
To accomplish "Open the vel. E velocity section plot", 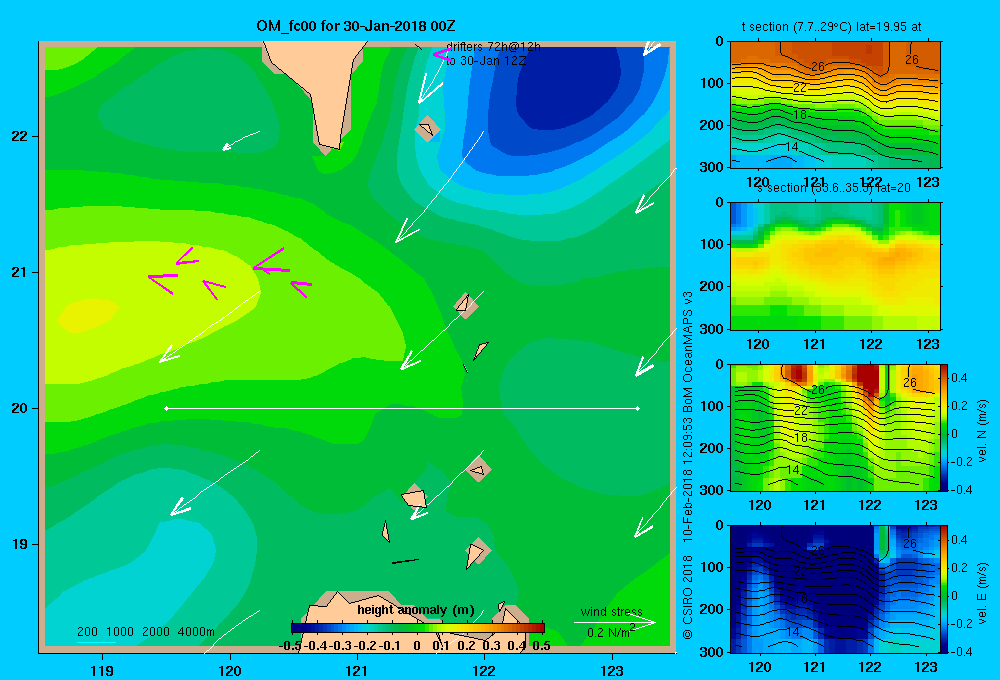I will click(x=835, y=589).
